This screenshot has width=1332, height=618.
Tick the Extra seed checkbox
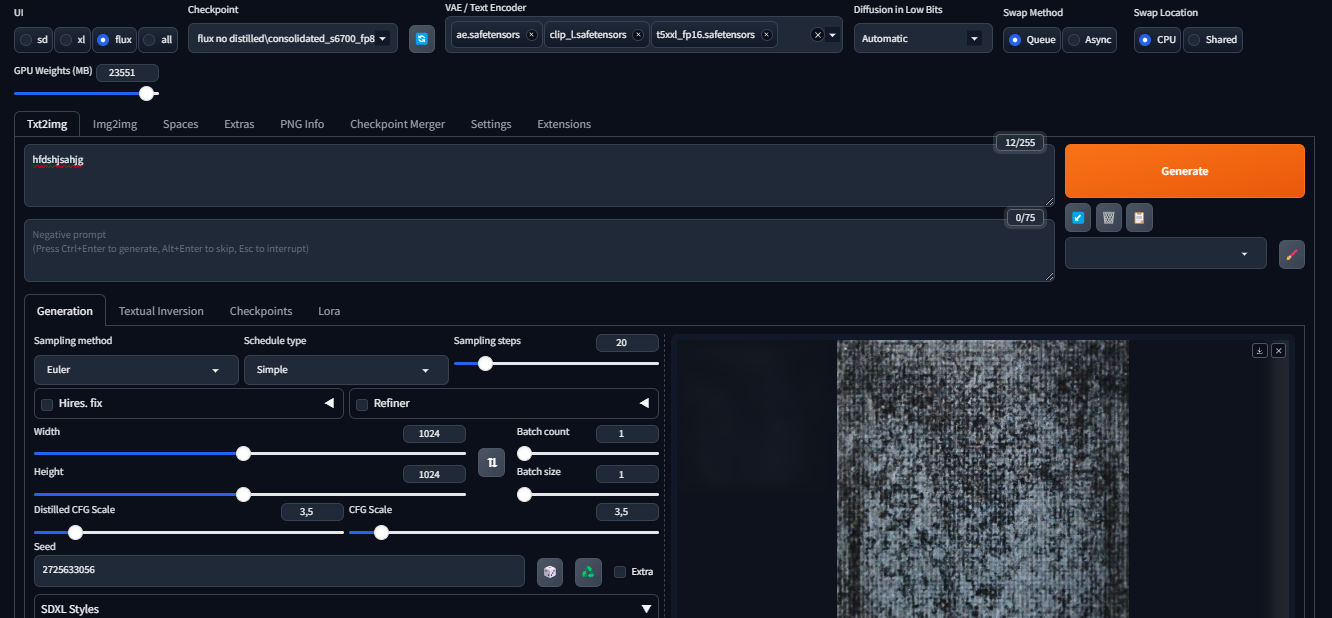point(620,572)
